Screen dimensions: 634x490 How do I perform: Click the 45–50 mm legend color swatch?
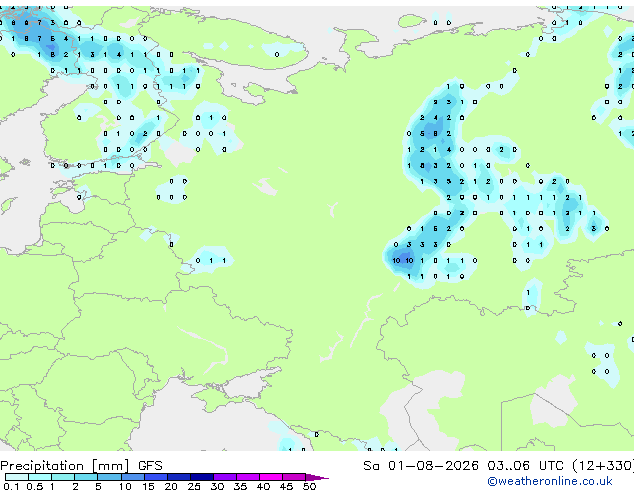(294, 477)
